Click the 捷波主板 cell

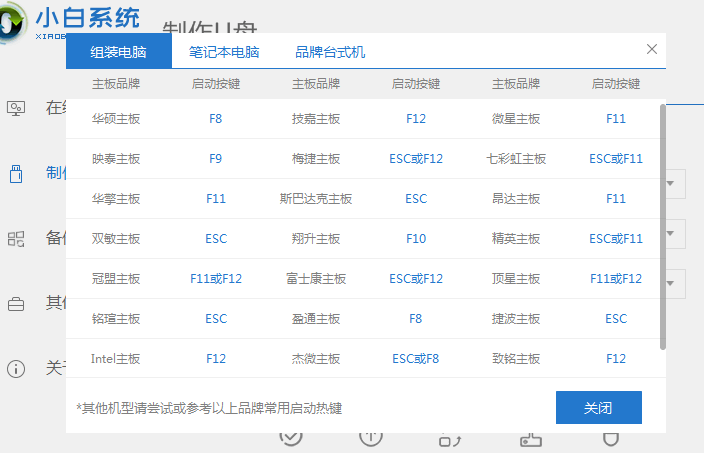[x=516, y=319]
